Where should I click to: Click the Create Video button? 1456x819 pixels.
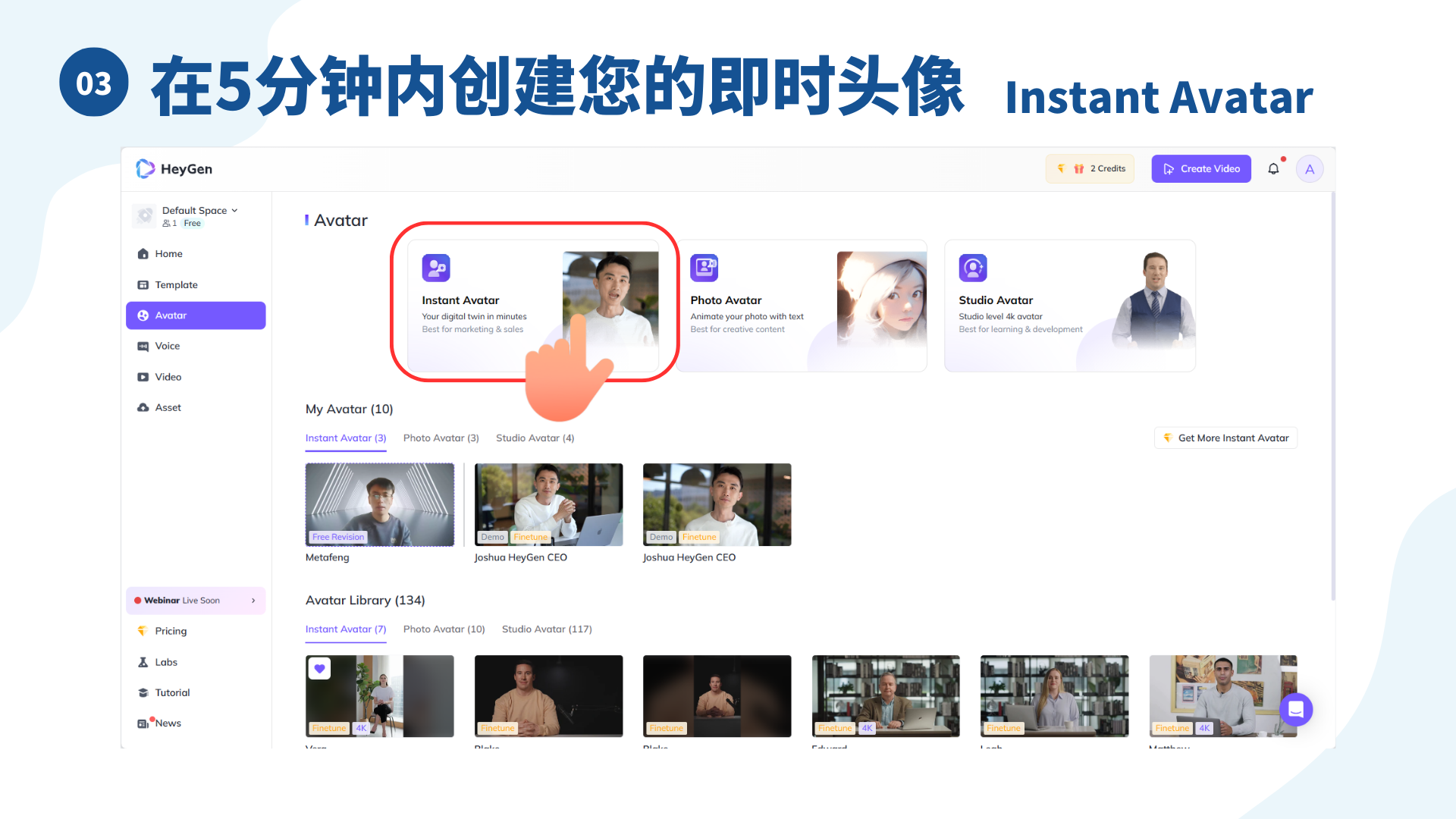tap(1201, 169)
